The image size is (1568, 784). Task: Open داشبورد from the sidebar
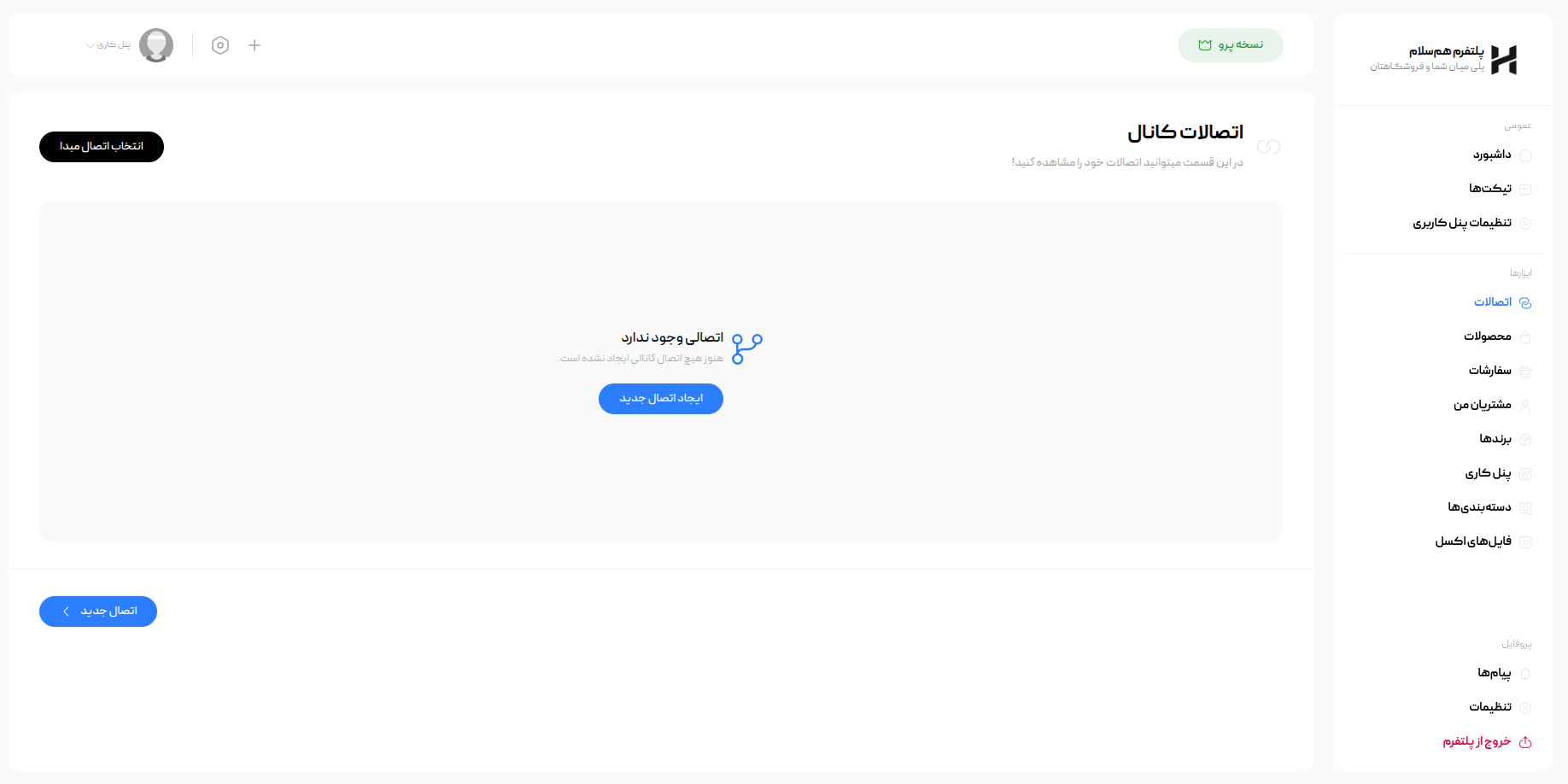tap(1492, 155)
